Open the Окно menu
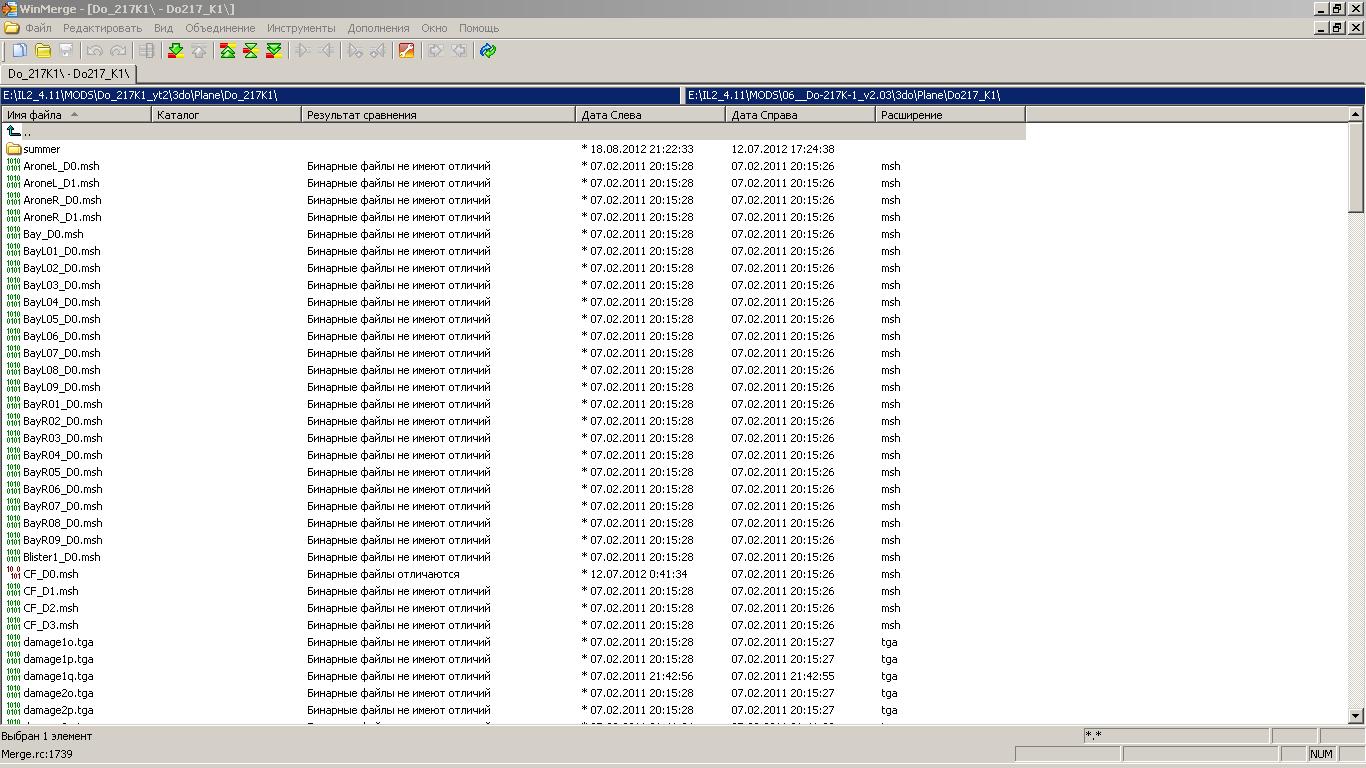The height and width of the screenshot is (768, 1366). point(434,28)
